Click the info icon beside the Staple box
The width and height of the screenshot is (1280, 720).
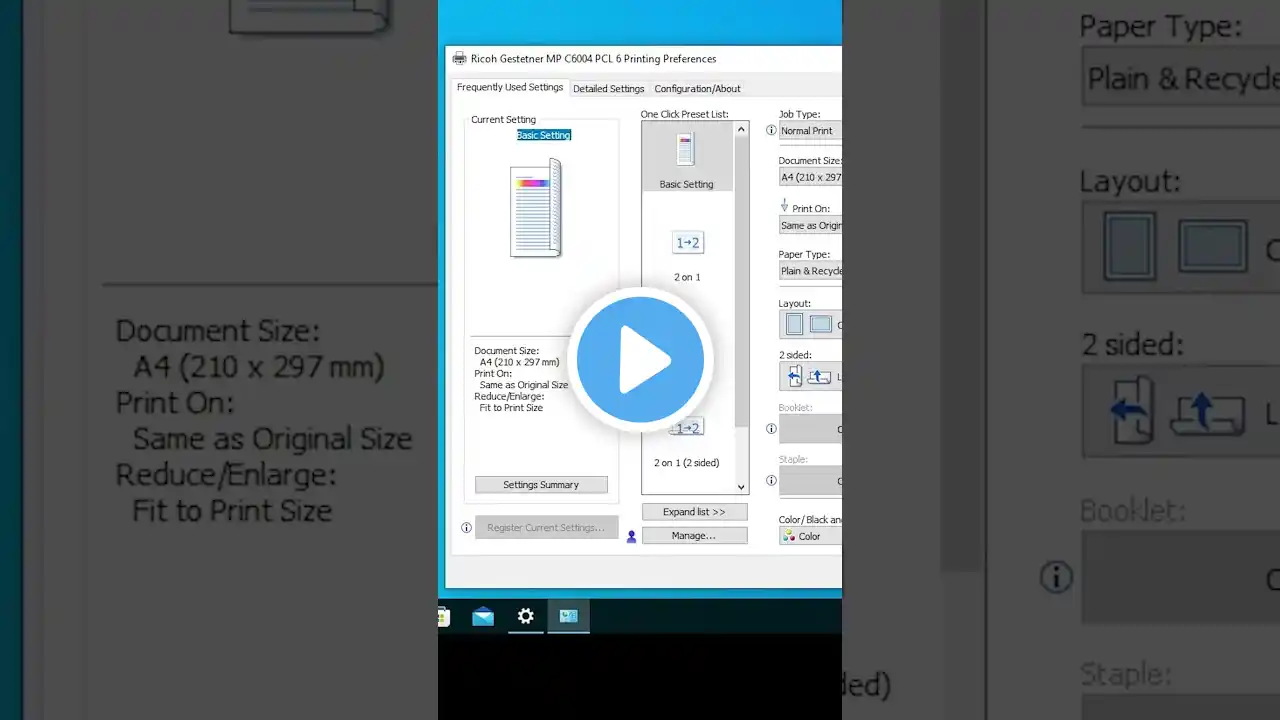(x=771, y=481)
